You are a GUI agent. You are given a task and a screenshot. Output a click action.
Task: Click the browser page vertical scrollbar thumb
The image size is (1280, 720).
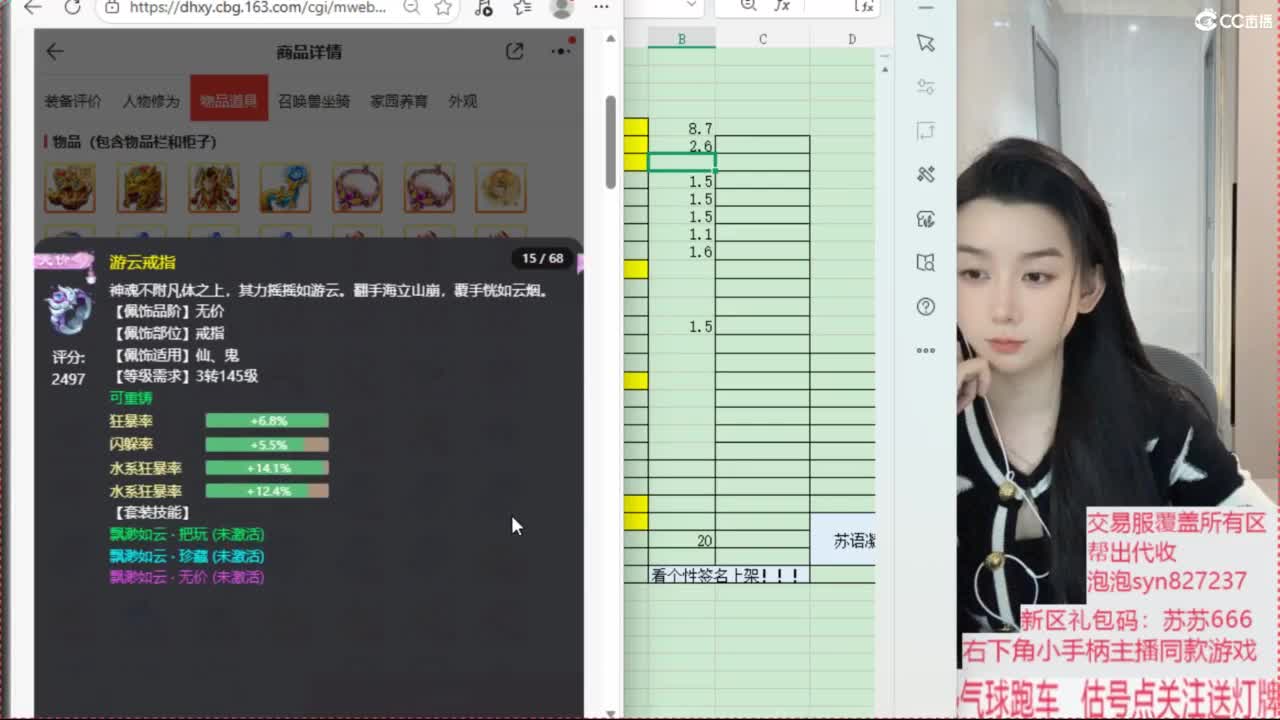point(610,142)
